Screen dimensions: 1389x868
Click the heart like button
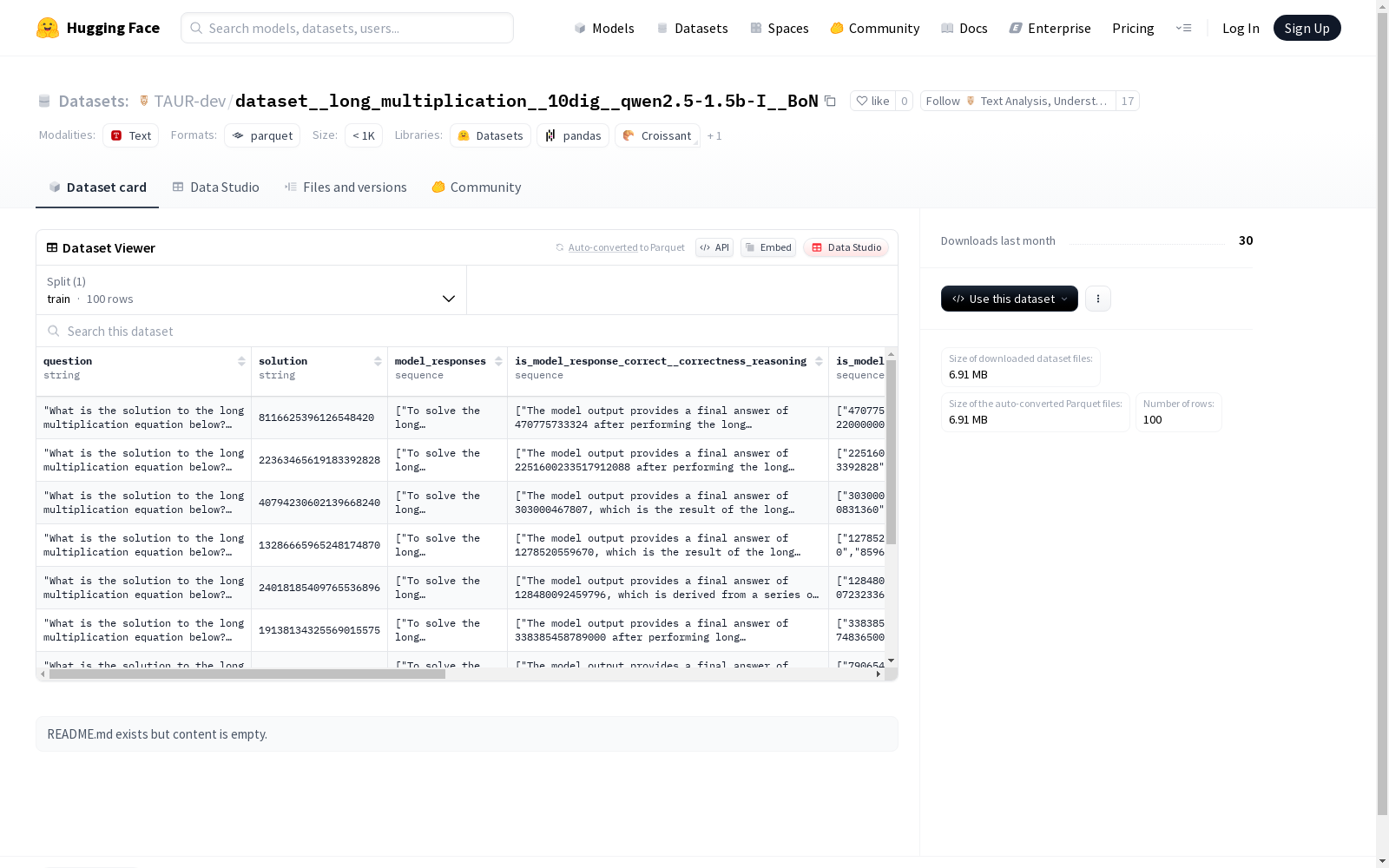click(x=872, y=101)
